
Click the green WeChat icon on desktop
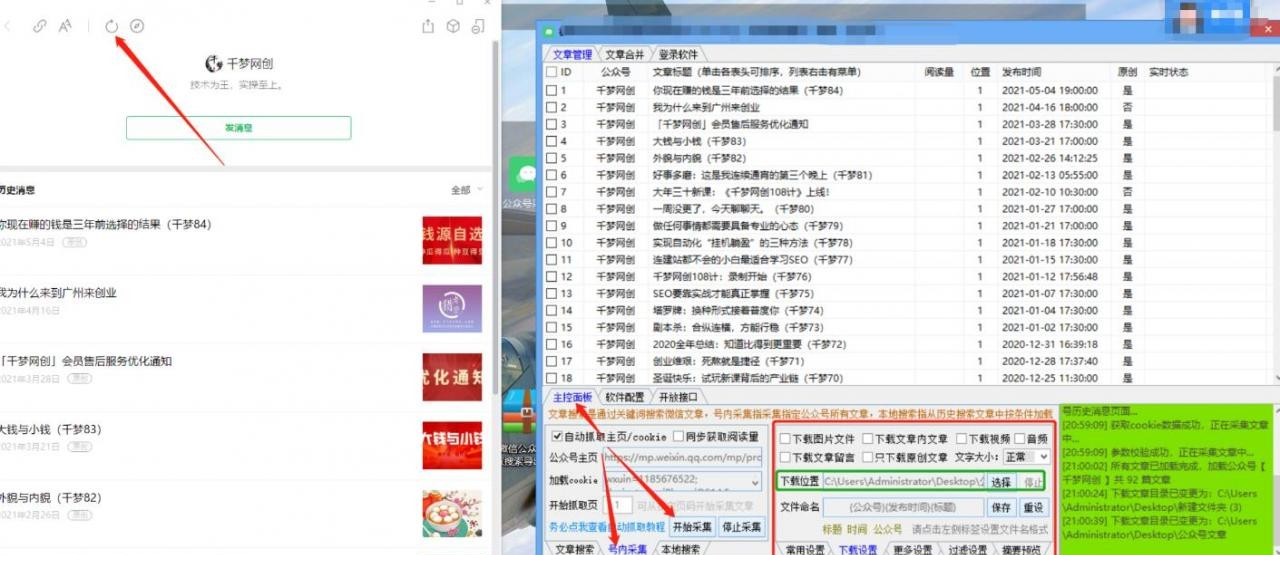524,174
